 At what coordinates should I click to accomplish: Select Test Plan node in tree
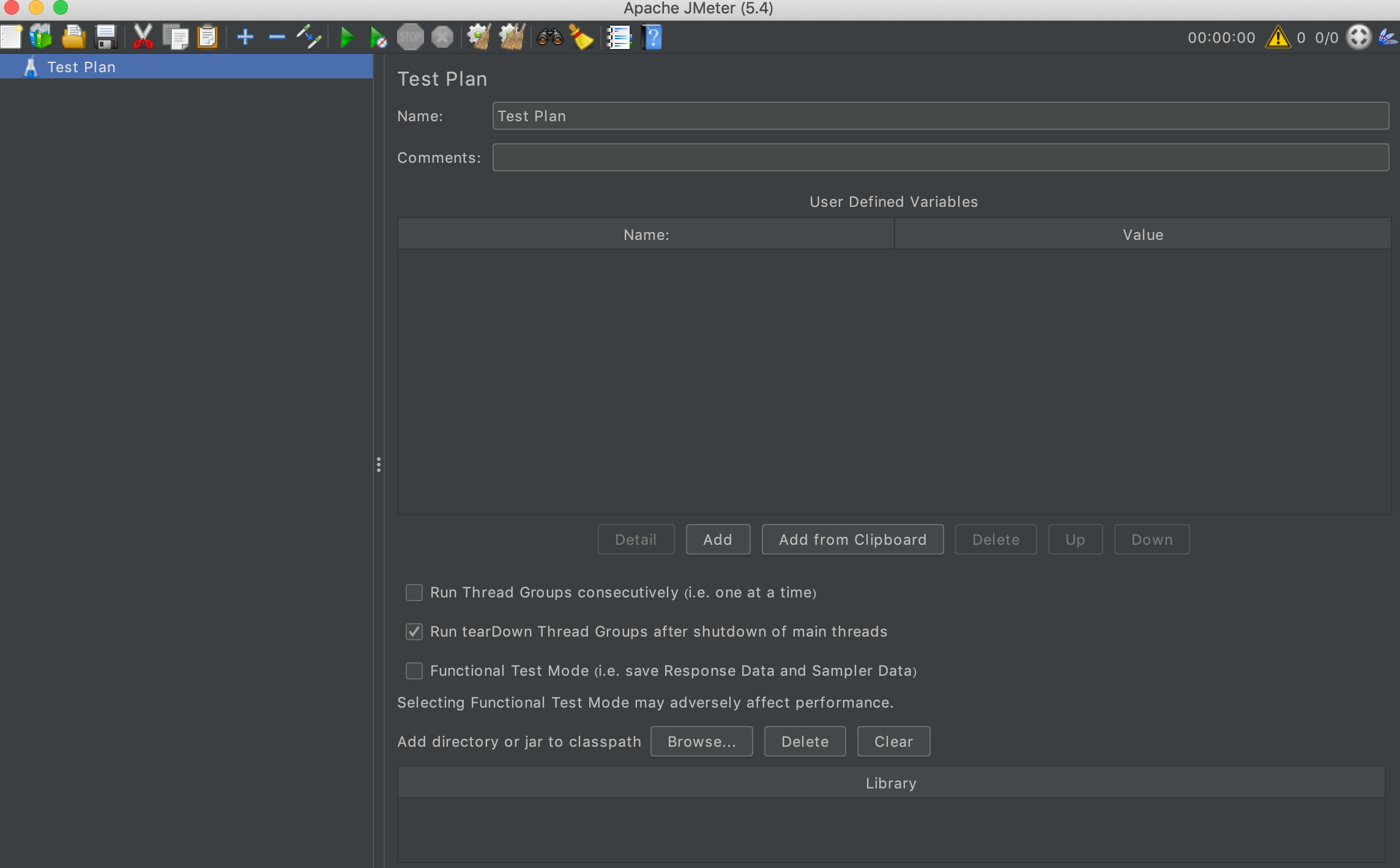click(x=81, y=67)
